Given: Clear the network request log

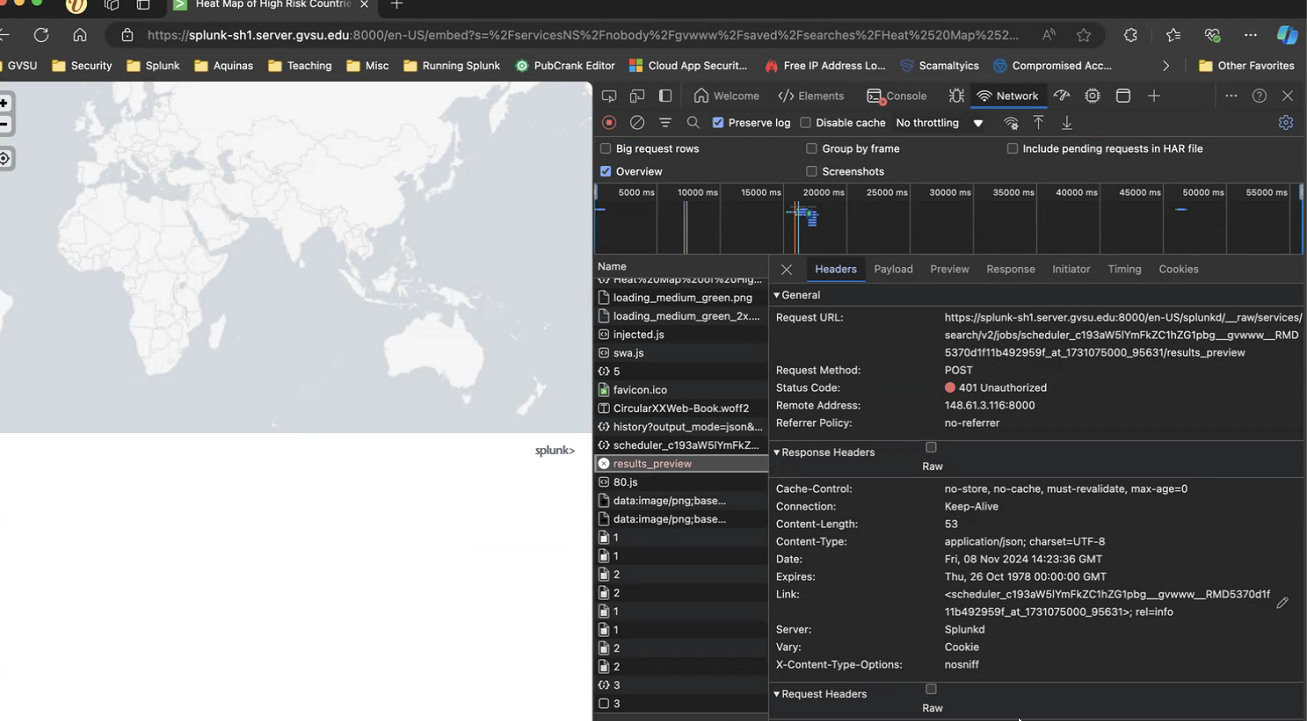Looking at the screenshot, I should 637,122.
